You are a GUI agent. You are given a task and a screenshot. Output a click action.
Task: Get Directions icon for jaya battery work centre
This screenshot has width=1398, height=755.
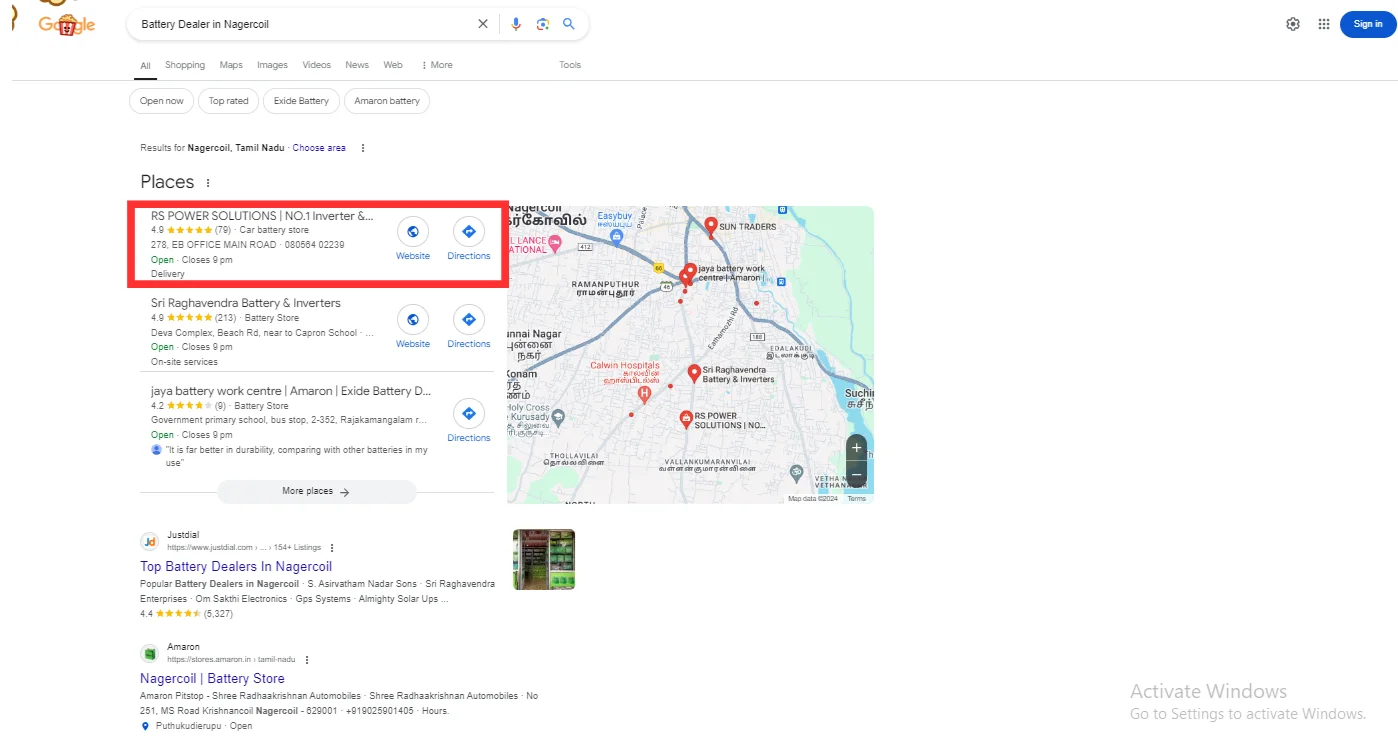click(x=469, y=414)
